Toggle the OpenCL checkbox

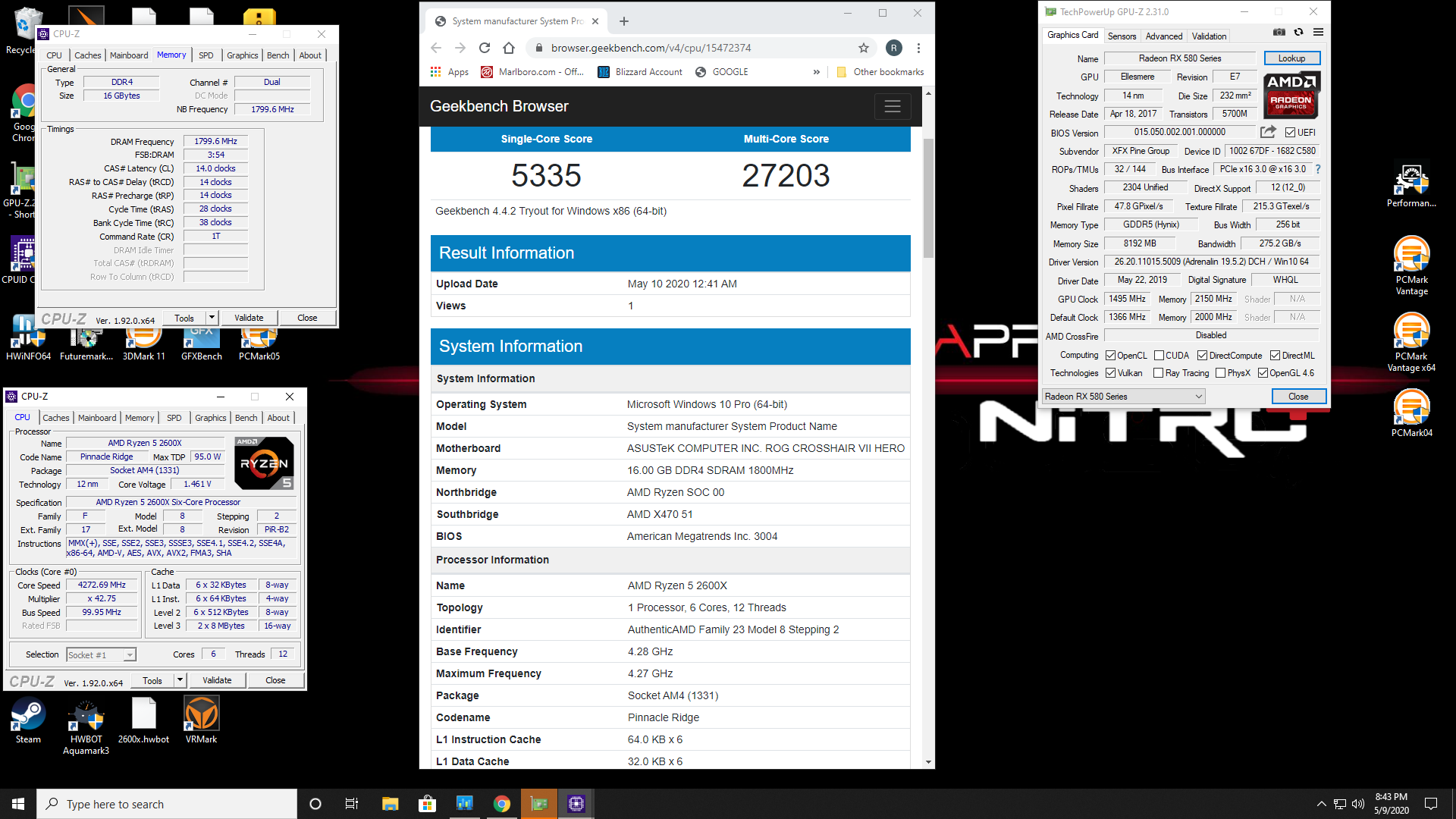pyautogui.click(x=1110, y=356)
